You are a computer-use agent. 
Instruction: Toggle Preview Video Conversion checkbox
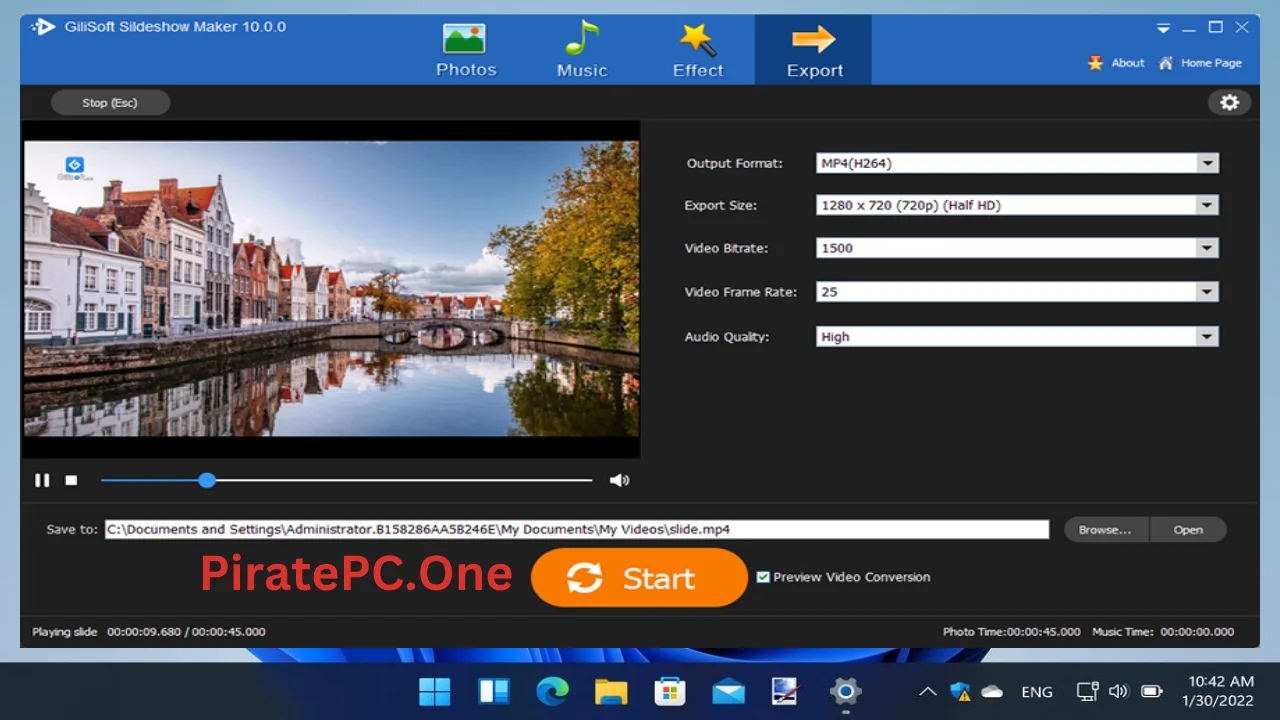763,577
